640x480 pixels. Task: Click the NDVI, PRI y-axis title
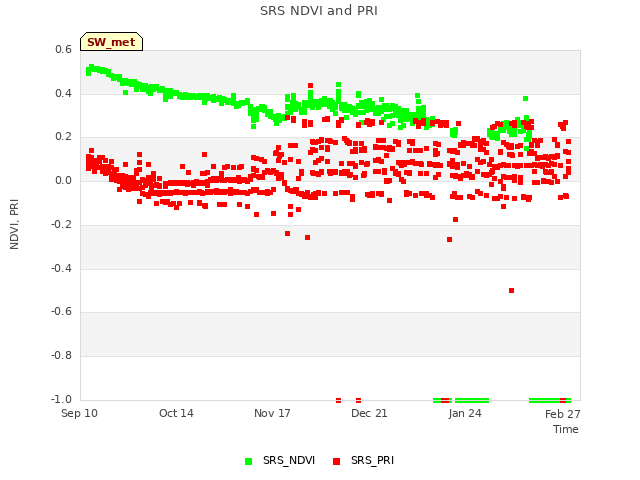14,224
